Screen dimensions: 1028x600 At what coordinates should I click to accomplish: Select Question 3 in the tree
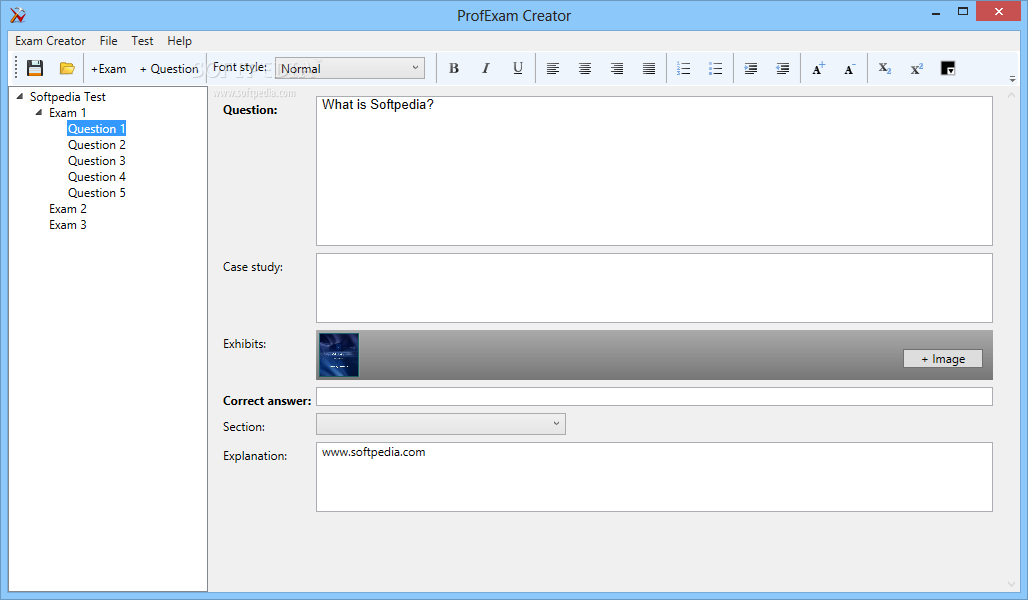[x=96, y=161]
